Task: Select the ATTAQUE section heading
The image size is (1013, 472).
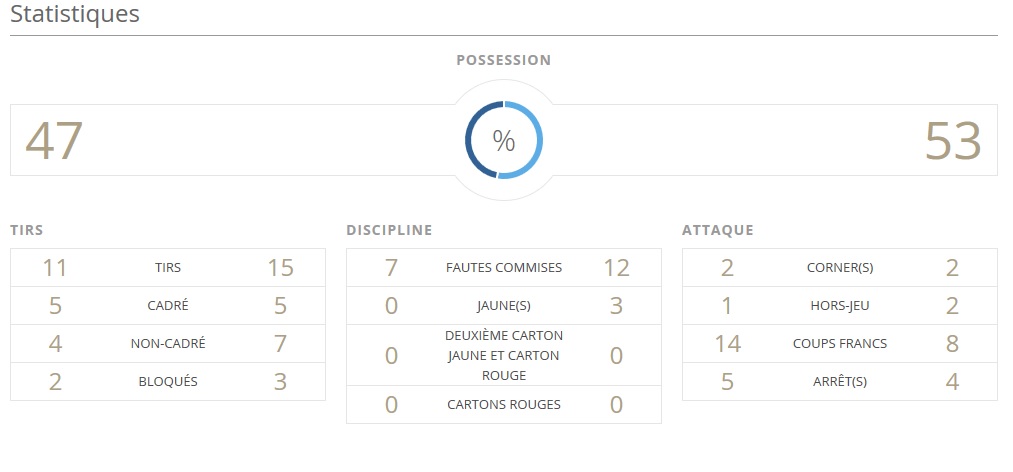Action: (x=718, y=230)
